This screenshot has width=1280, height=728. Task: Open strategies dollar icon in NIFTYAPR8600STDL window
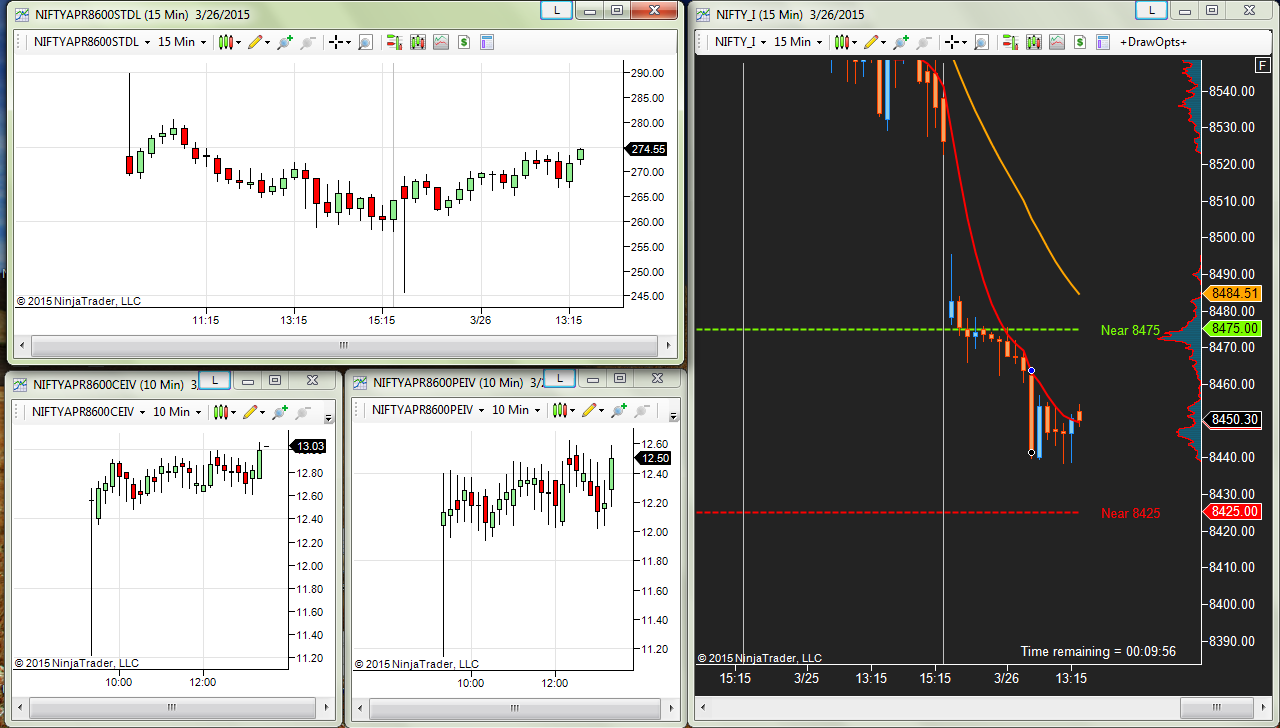(x=464, y=42)
